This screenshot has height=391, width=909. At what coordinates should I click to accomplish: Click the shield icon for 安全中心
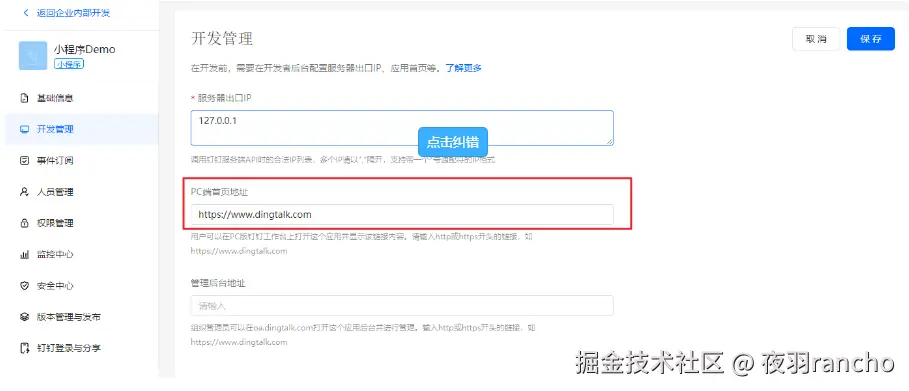click(24, 286)
